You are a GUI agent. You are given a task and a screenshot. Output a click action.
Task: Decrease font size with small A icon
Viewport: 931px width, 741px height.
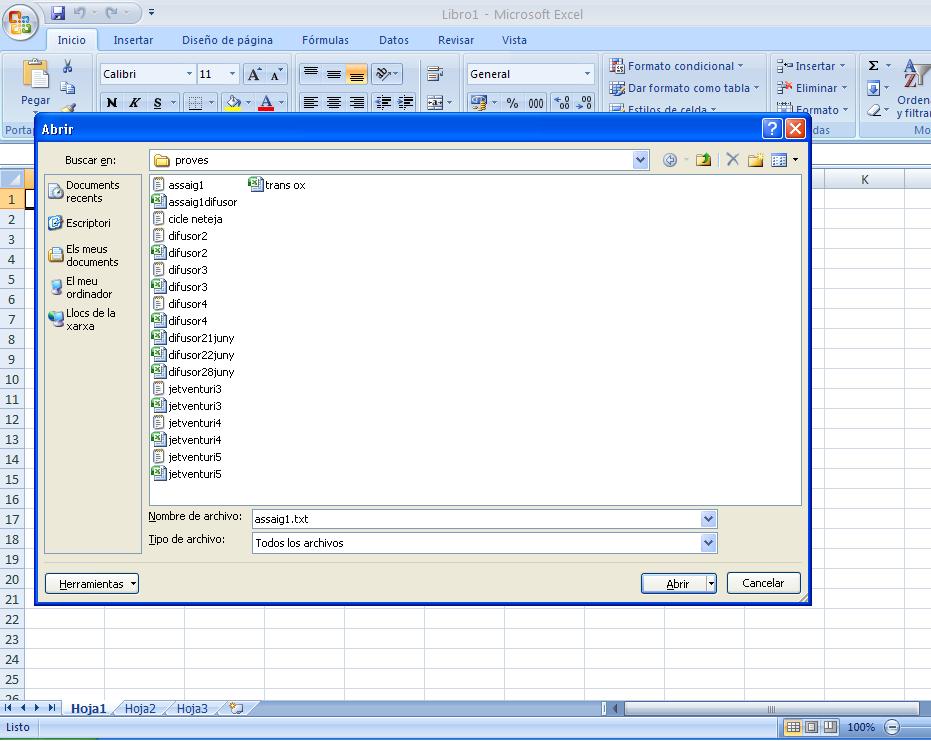(276, 75)
